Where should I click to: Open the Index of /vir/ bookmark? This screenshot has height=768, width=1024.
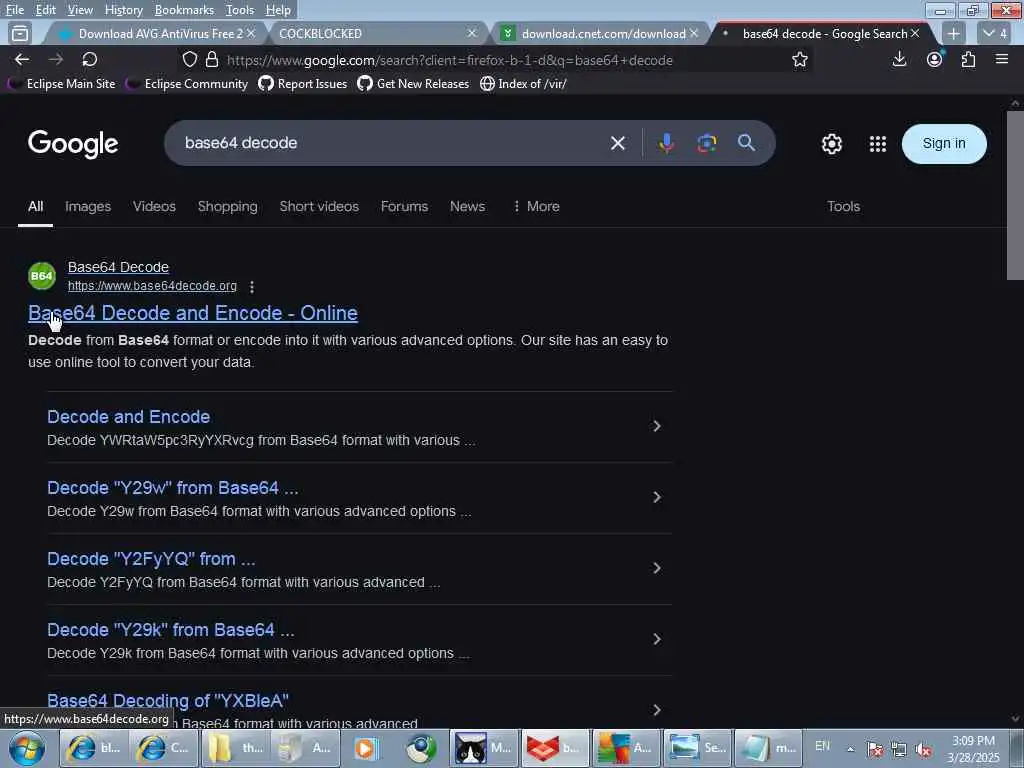coord(523,84)
